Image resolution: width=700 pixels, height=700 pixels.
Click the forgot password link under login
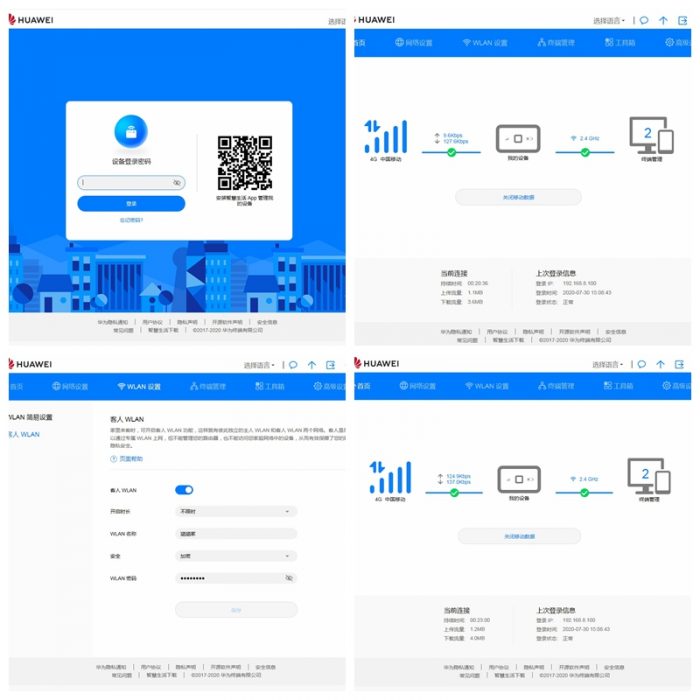(x=131, y=219)
